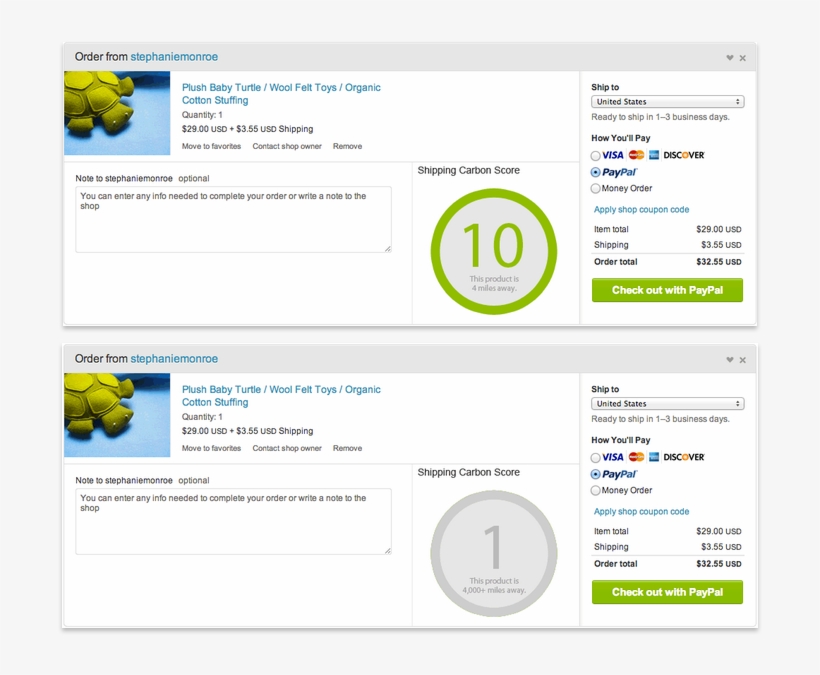This screenshot has height=675, width=820.
Task: Click the PayPal logo in the bottom order
Action: click(x=620, y=474)
